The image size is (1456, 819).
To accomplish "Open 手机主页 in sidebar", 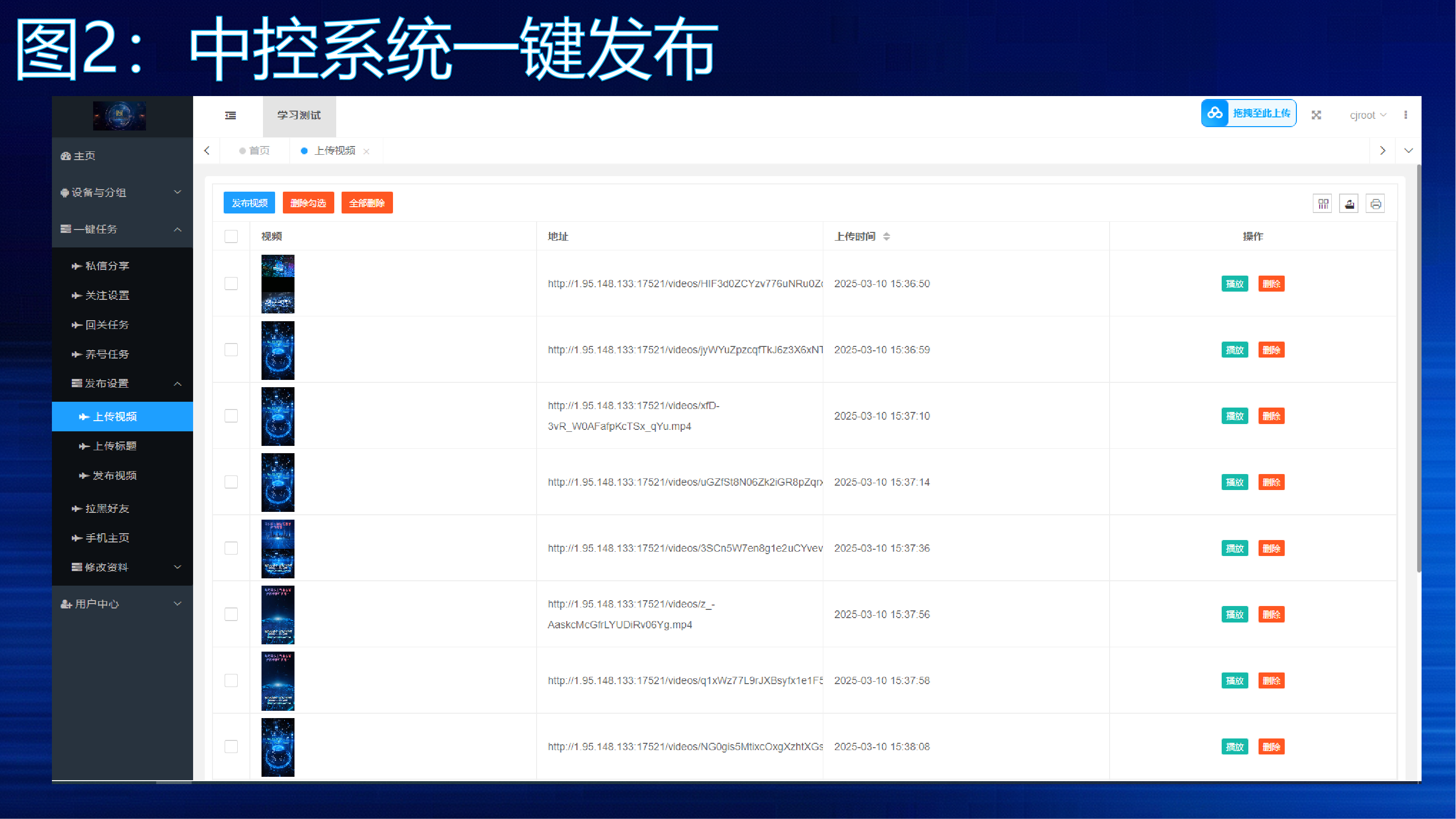I will (x=123, y=538).
